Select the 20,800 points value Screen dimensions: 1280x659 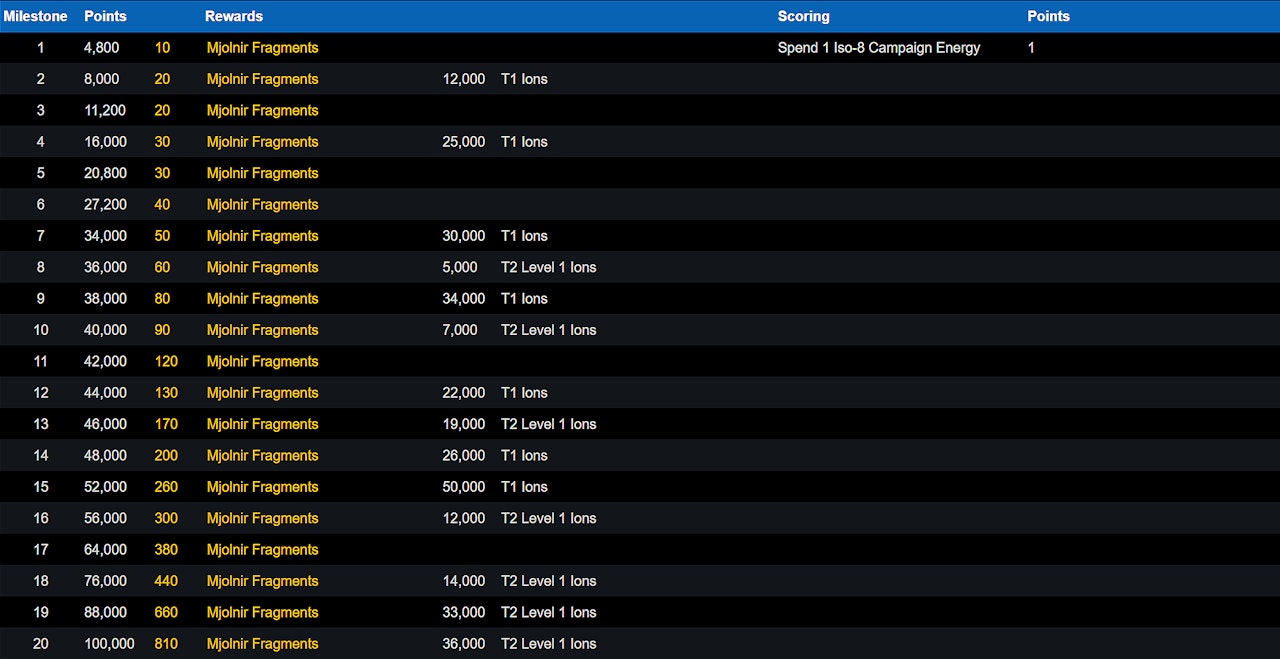tap(105, 173)
